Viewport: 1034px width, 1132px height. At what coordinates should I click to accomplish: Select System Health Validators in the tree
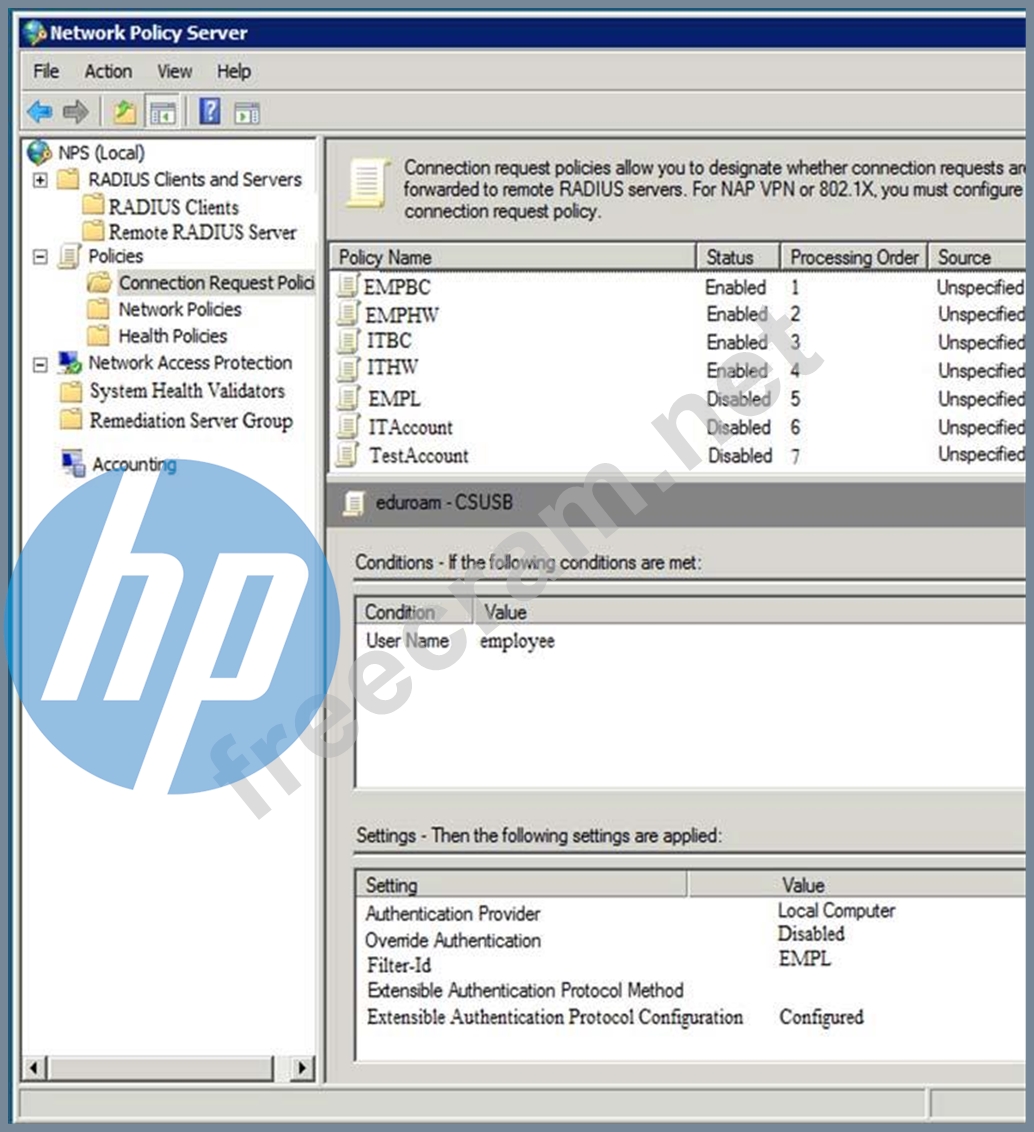tap(187, 391)
